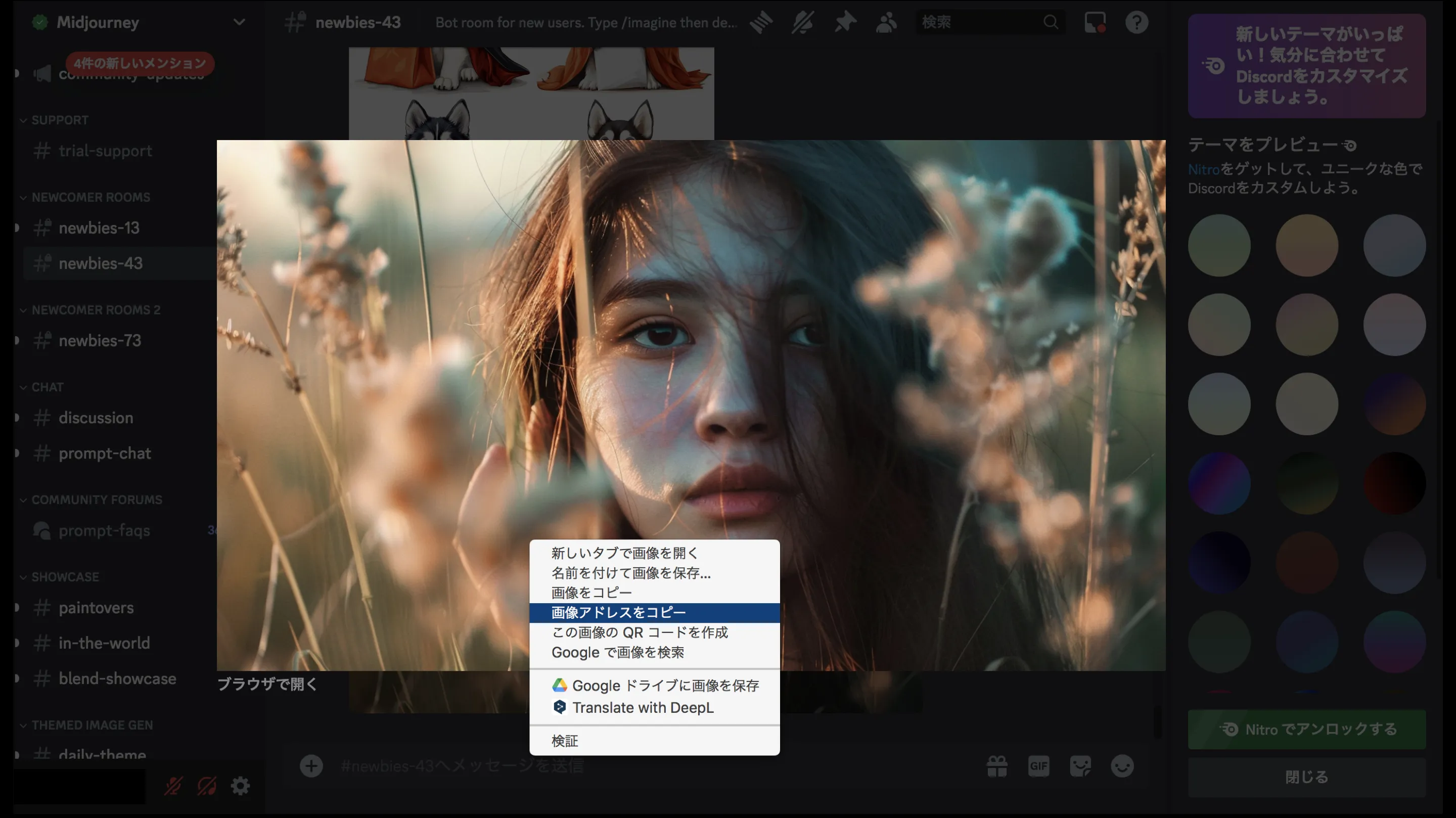The height and width of the screenshot is (818, 1456).
Task: Click the plus attachment button
Action: pyautogui.click(x=311, y=766)
